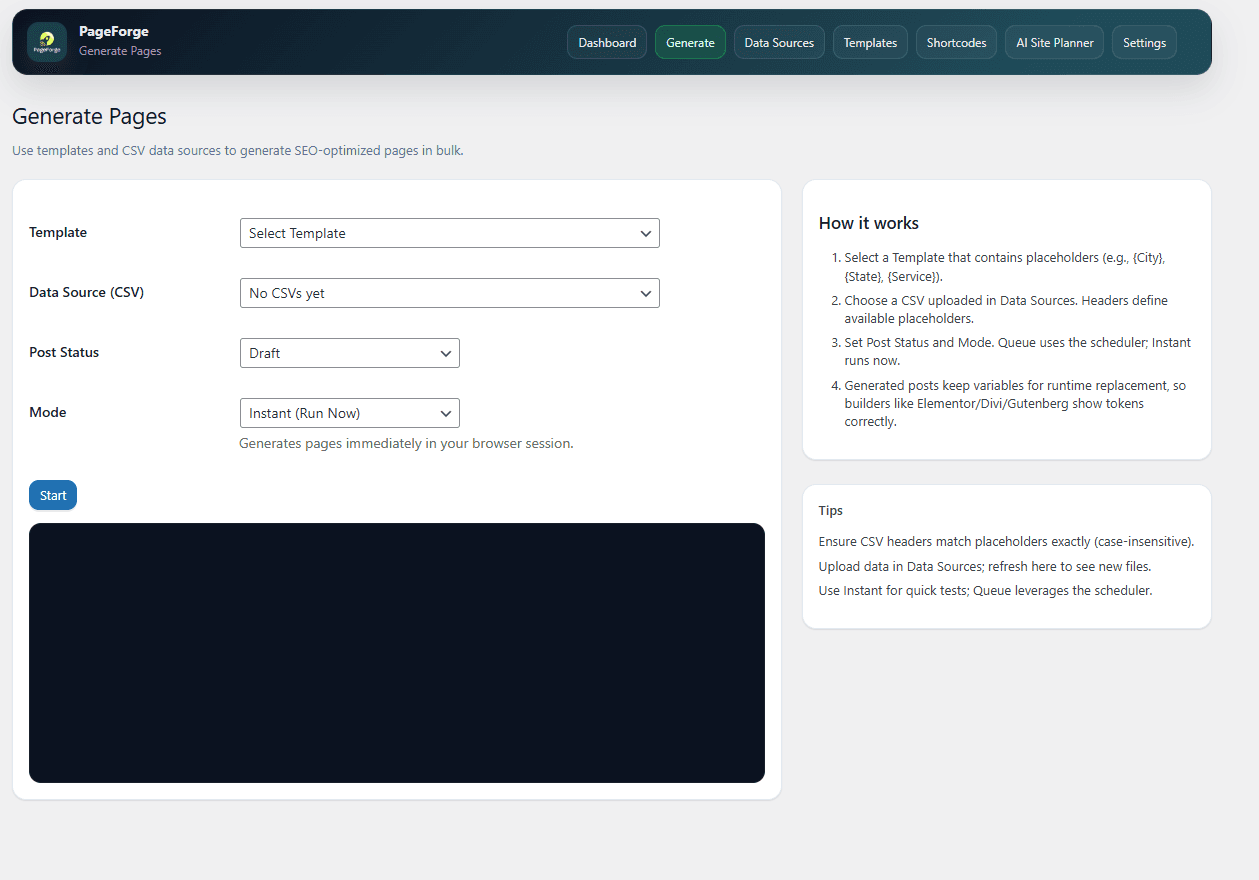This screenshot has width=1259, height=880.
Task: Open the Template selection dropdown
Action: click(450, 233)
